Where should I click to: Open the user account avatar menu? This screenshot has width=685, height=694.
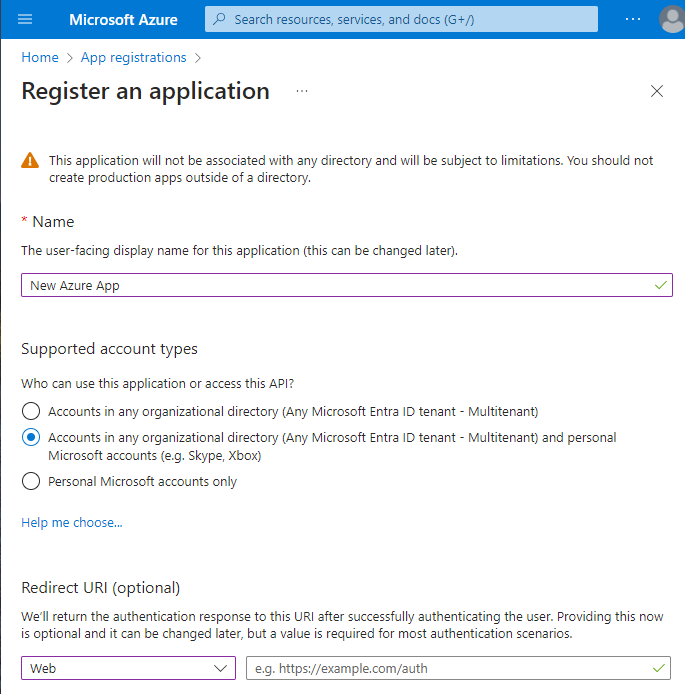point(672,19)
